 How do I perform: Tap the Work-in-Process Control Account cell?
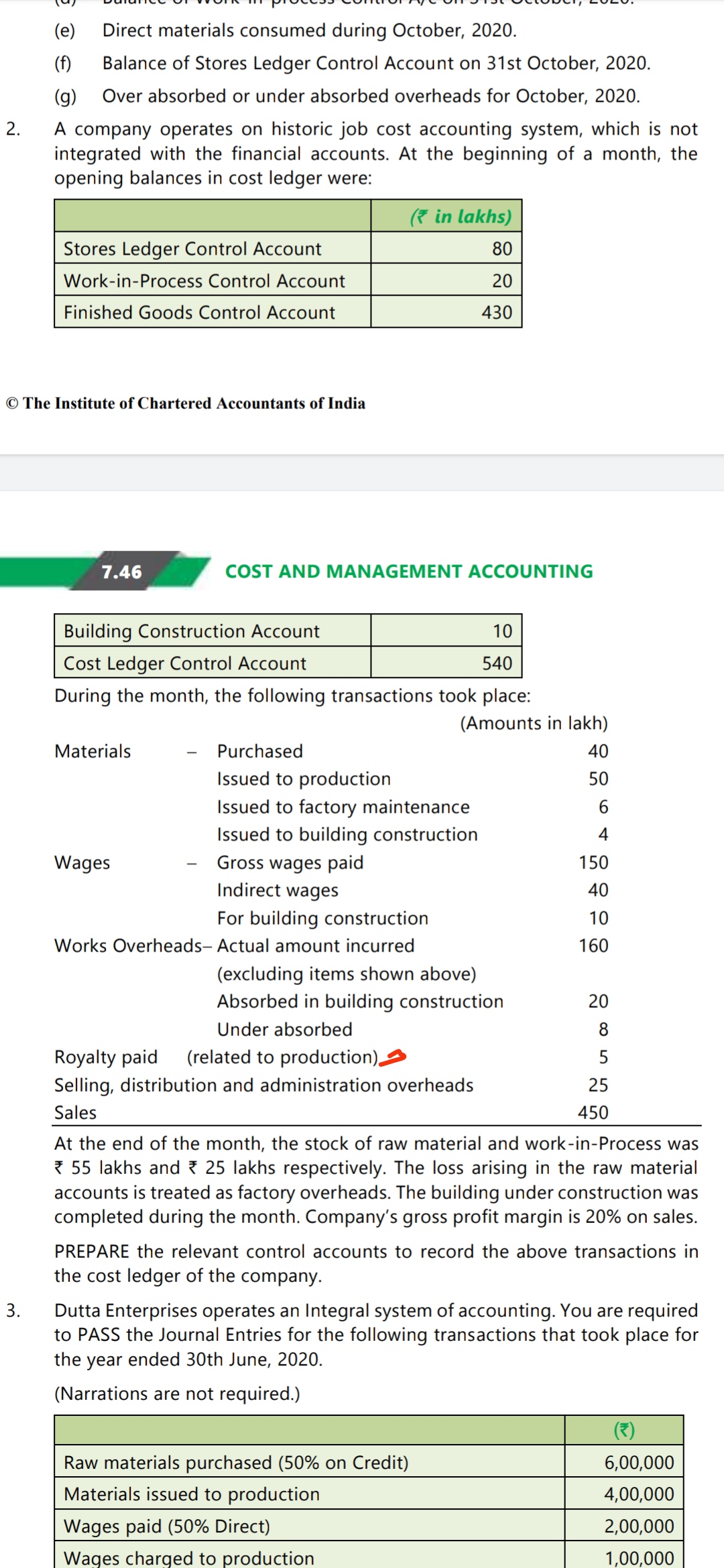tap(204, 281)
